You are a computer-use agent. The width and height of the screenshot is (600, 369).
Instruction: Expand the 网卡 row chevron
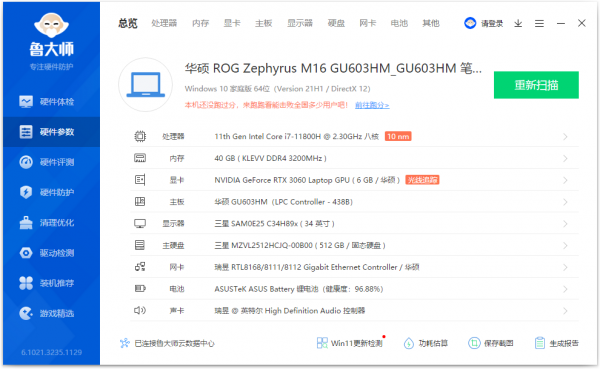pyautogui.click(x=565, y=268)
